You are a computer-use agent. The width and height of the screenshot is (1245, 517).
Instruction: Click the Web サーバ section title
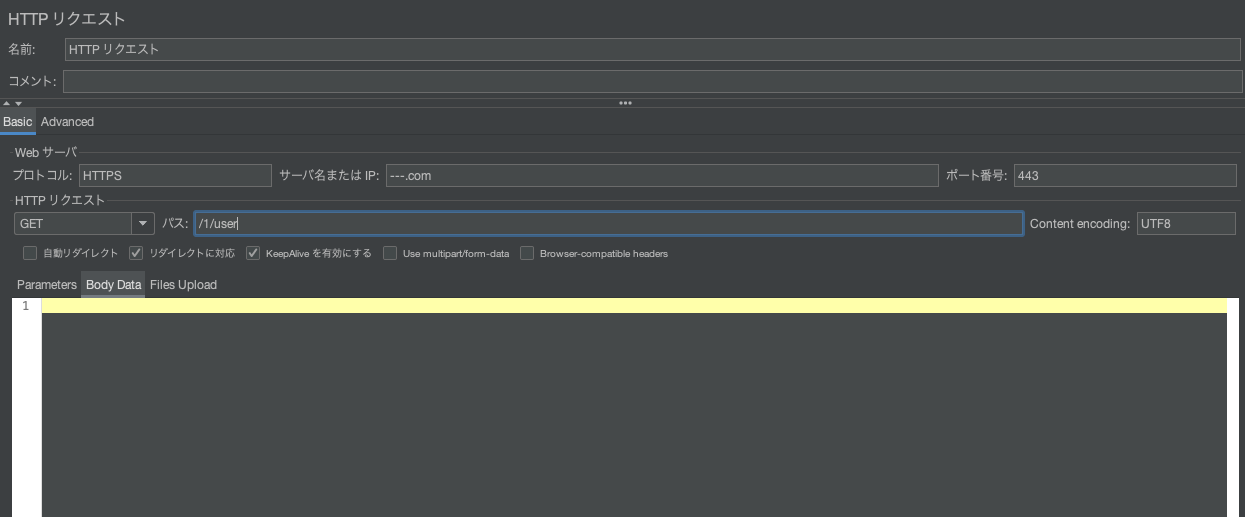point(46,152)
